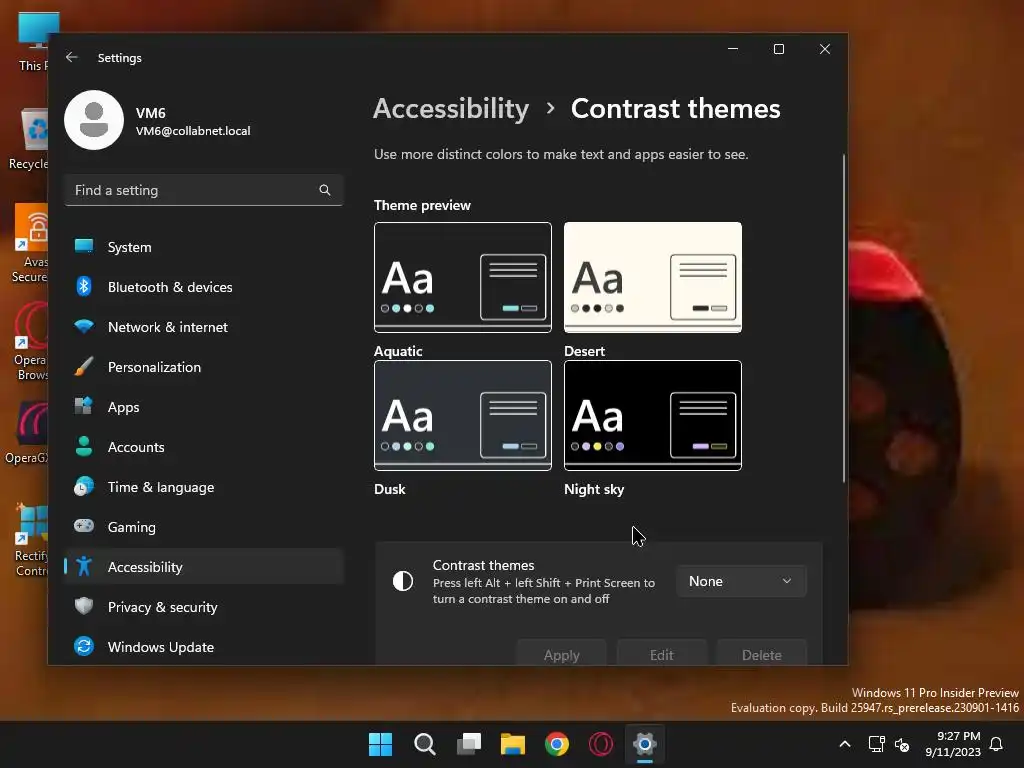Open File Explorer from taskbar

513,744
